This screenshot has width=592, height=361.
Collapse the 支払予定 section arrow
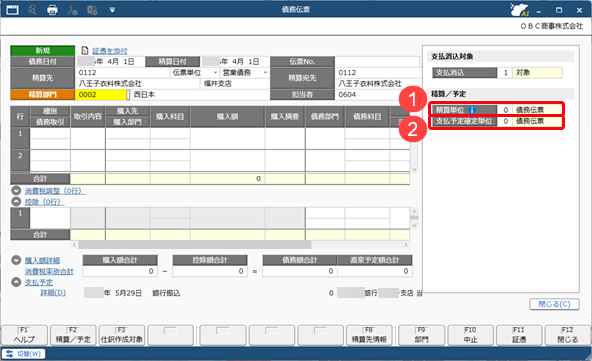coord(16,282)
